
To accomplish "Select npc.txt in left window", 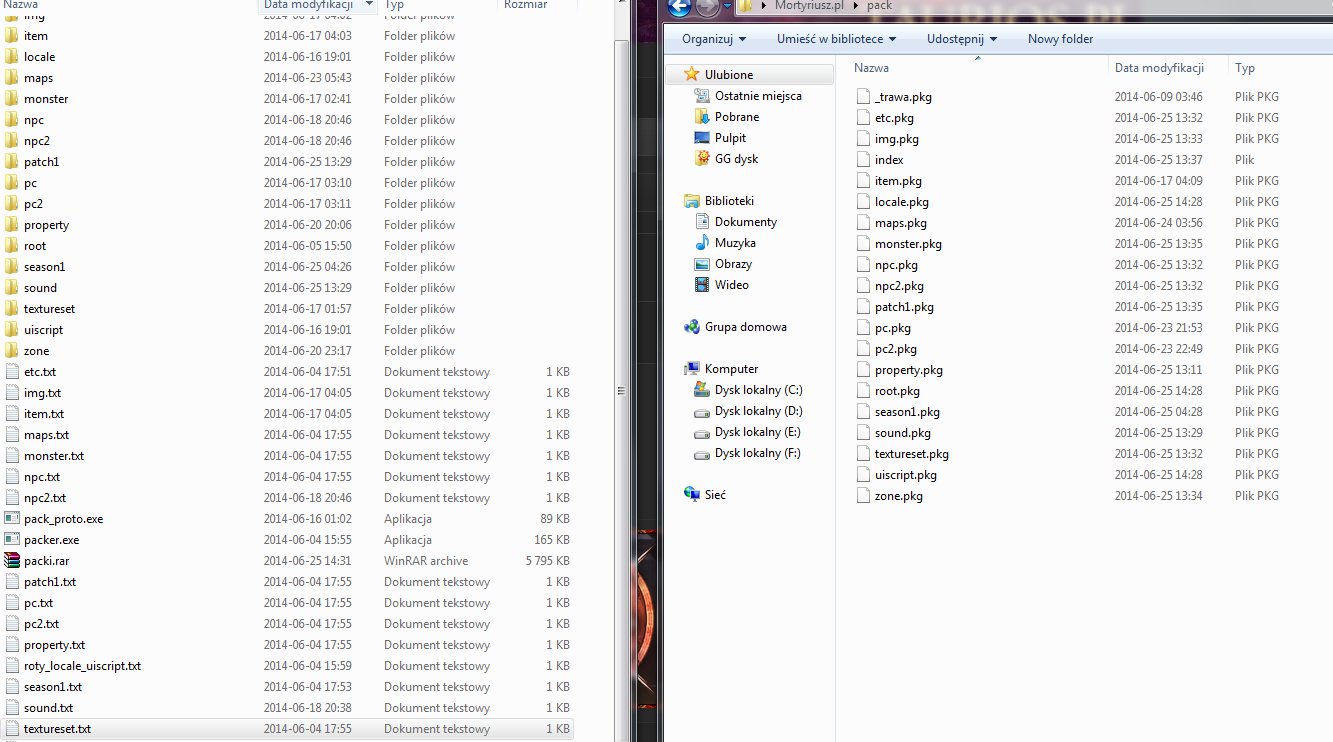I will point(42,477).
